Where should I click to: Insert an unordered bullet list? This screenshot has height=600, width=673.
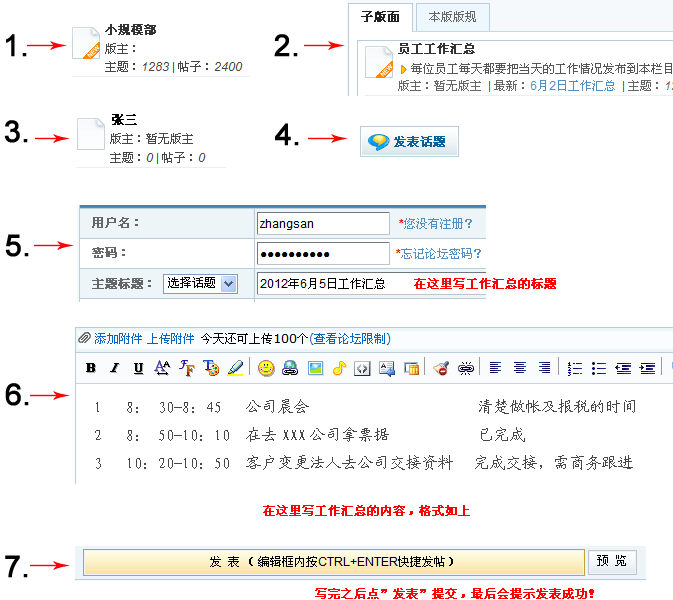click(598, 368)
